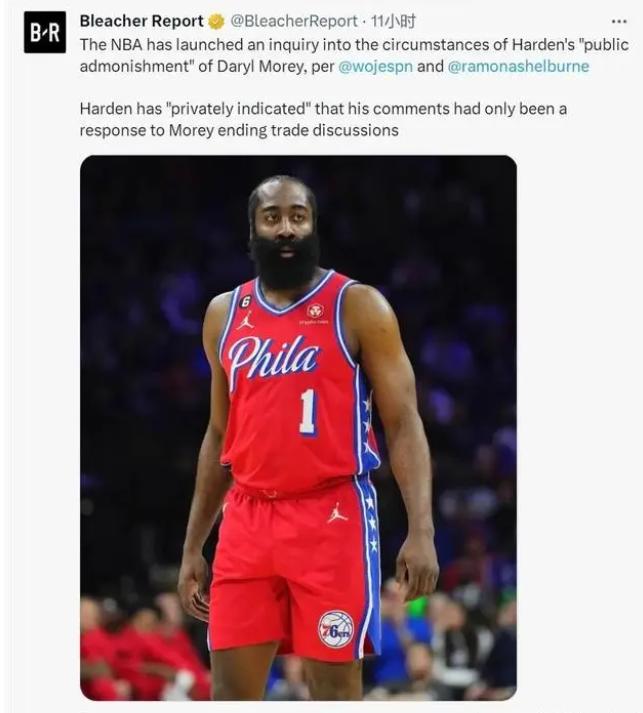Click the Jordan logo on the jersey
This screenshot has height=713, width=643.
pyautogui.click(x=245, y=321)
